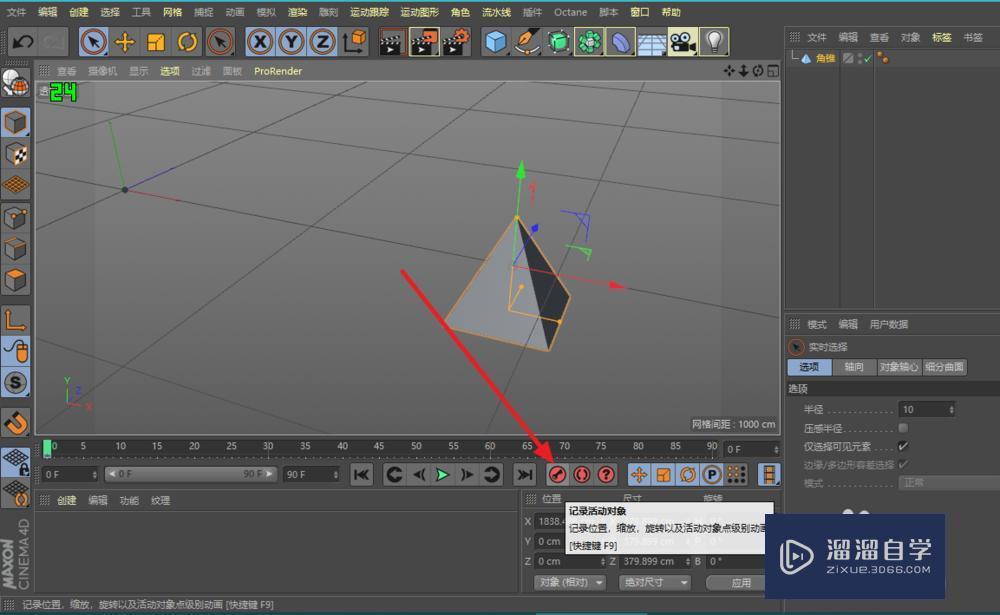Screen dimensions: 1000x615
Task: Toggle 仅选择可见元素 checkbox
Action: pyautogui.click(x=903, y=446)
